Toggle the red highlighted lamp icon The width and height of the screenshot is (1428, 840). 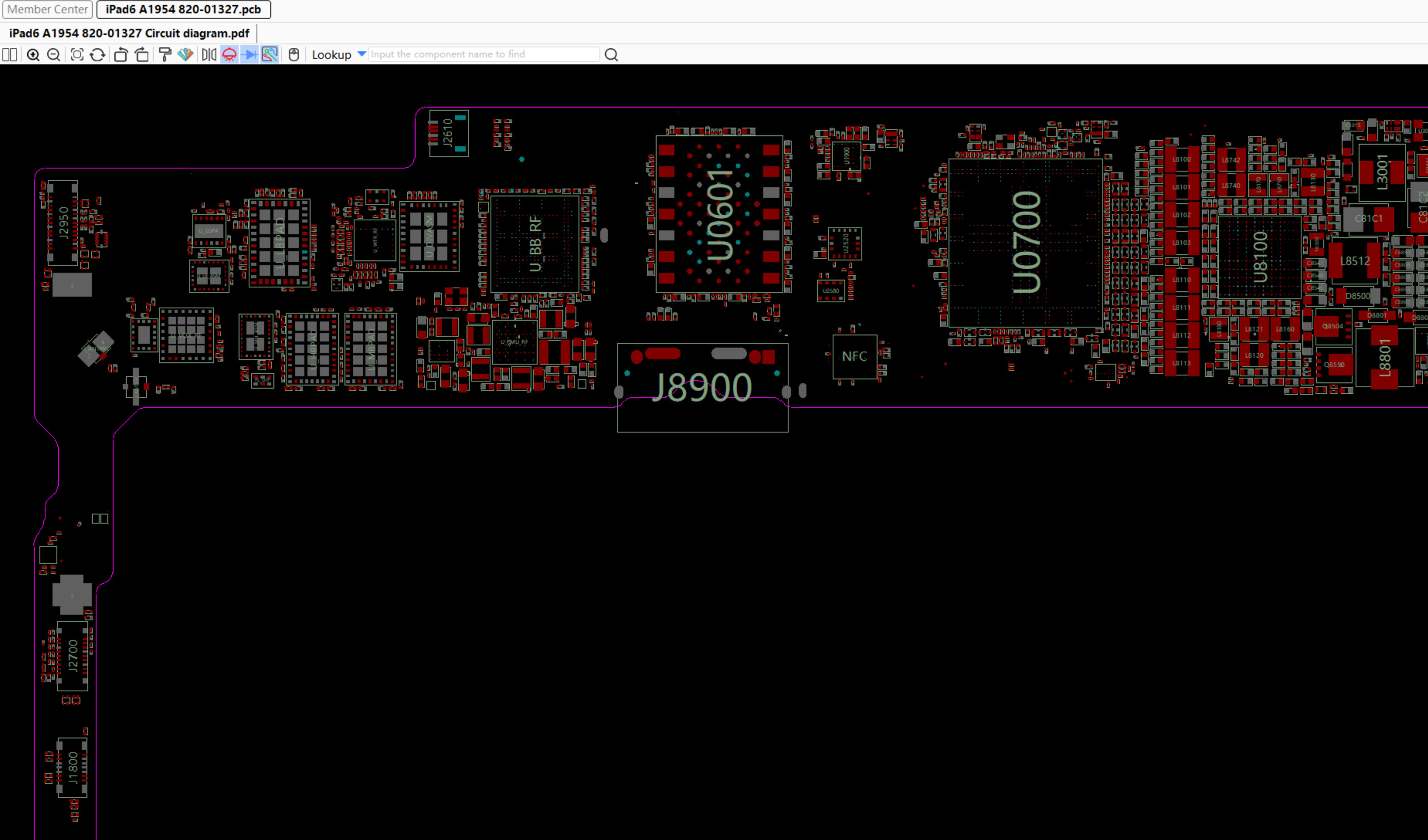(x=229, y=55)
